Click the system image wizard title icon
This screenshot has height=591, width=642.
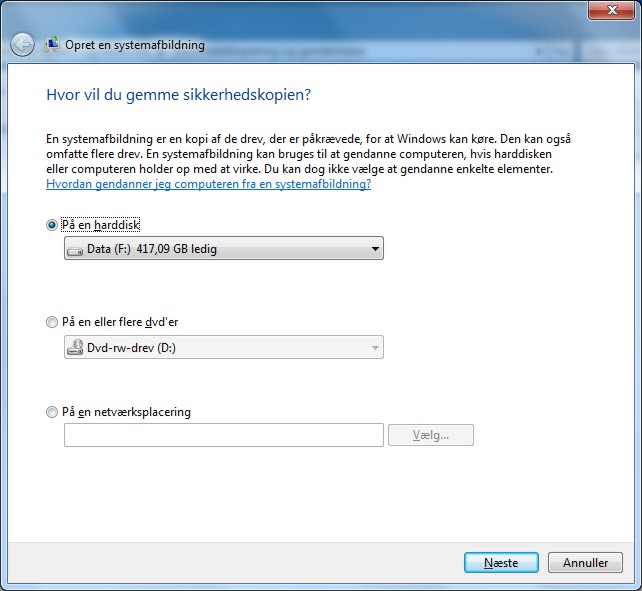pos(52,44)
